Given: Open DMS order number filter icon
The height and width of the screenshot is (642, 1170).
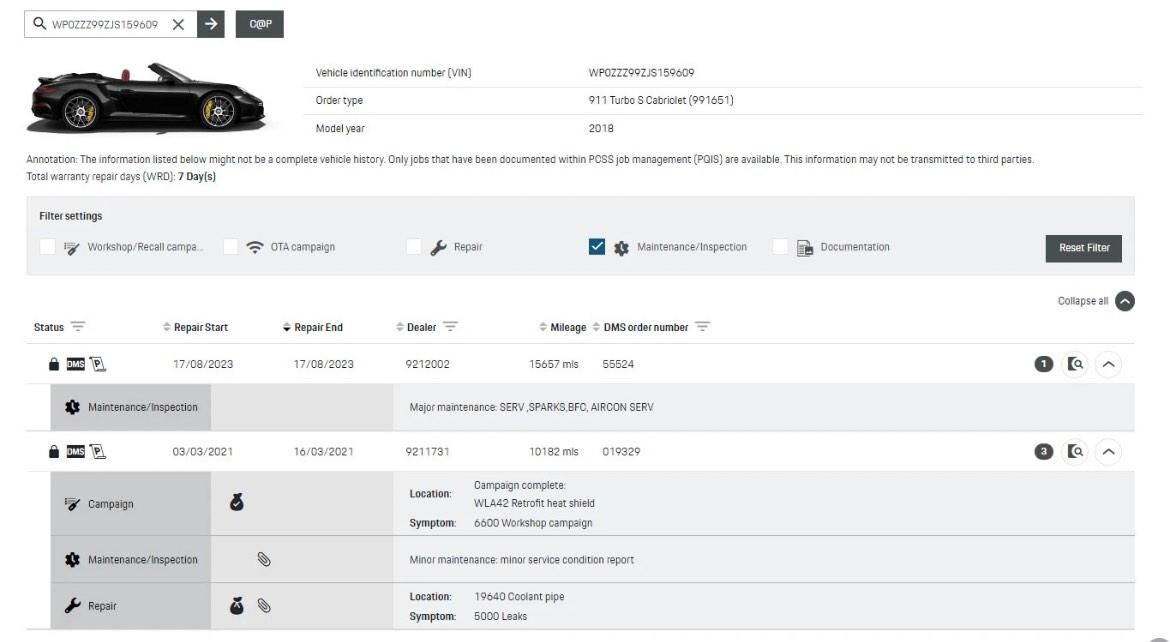Looking at the screenshot, I should tap(702, 326).
